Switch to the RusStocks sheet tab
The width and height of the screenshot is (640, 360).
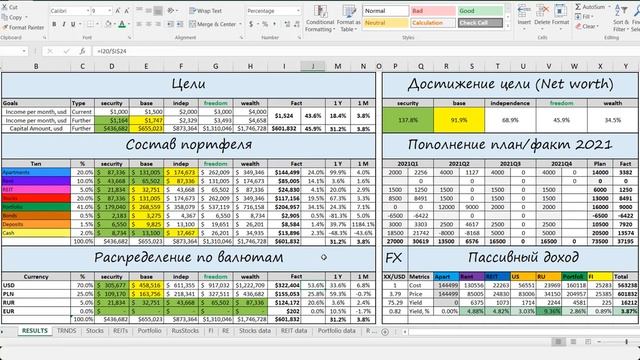pyautogui.click(x=185, y=331)
